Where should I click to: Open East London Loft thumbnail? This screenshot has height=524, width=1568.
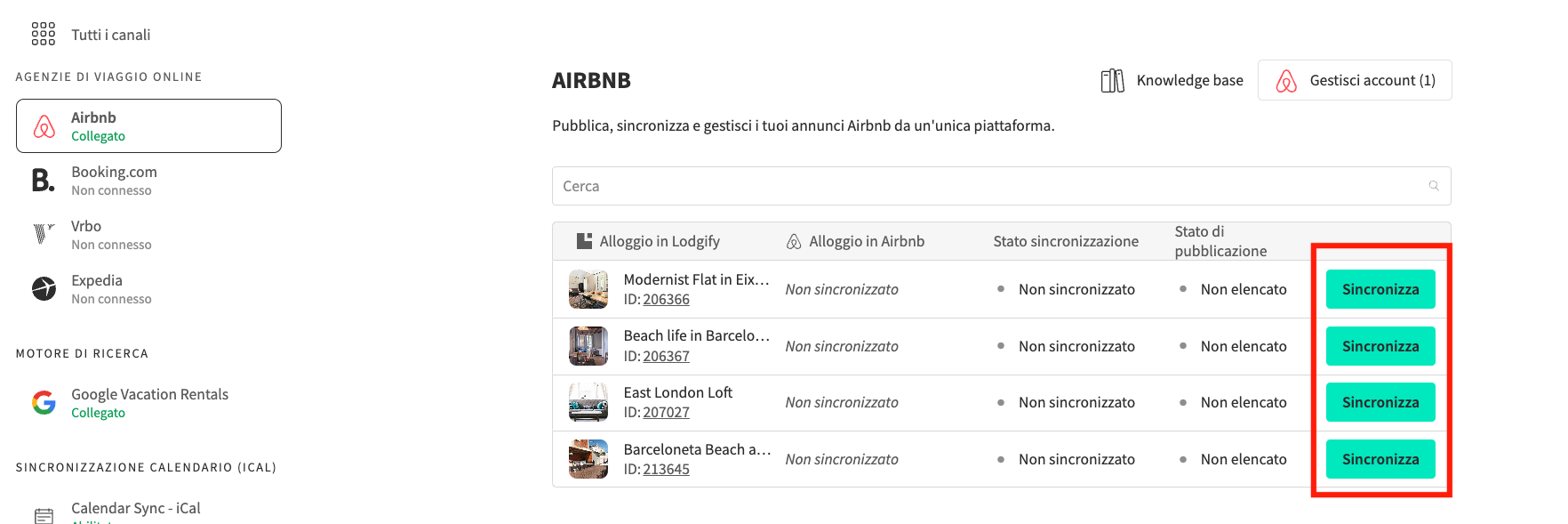[588, 402]
